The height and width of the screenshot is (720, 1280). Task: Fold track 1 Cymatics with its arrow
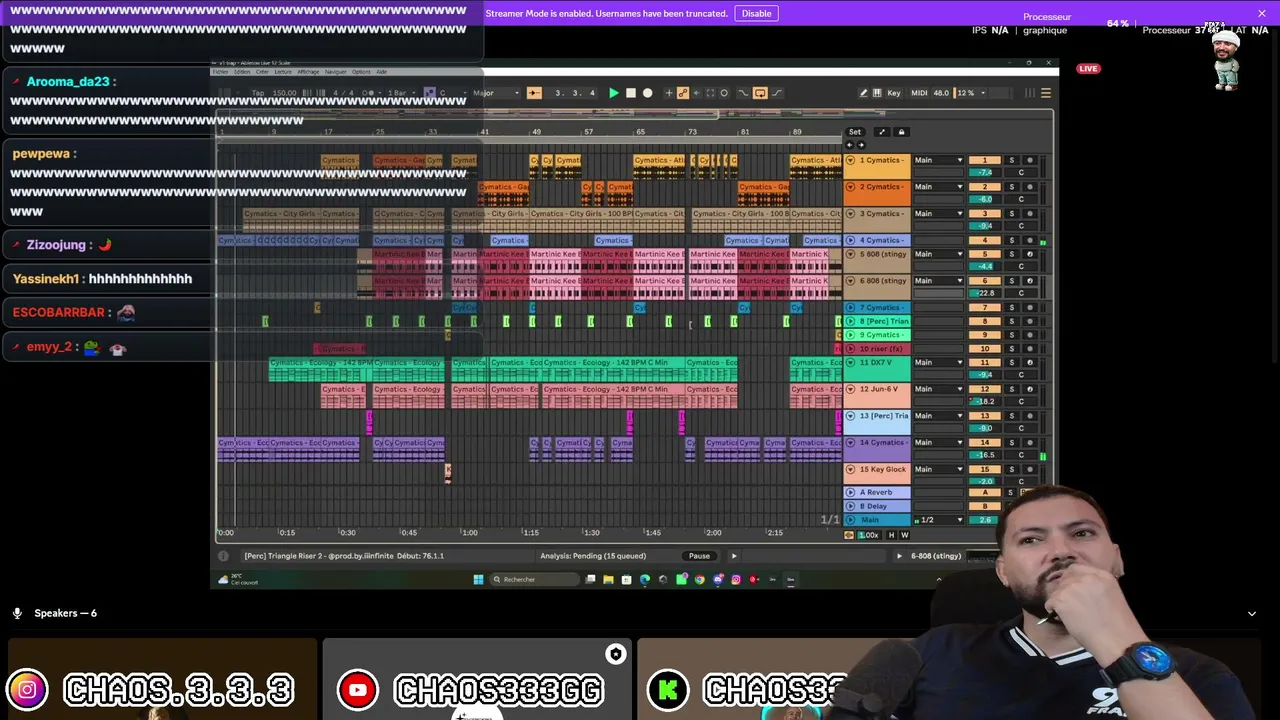(851, 160)
